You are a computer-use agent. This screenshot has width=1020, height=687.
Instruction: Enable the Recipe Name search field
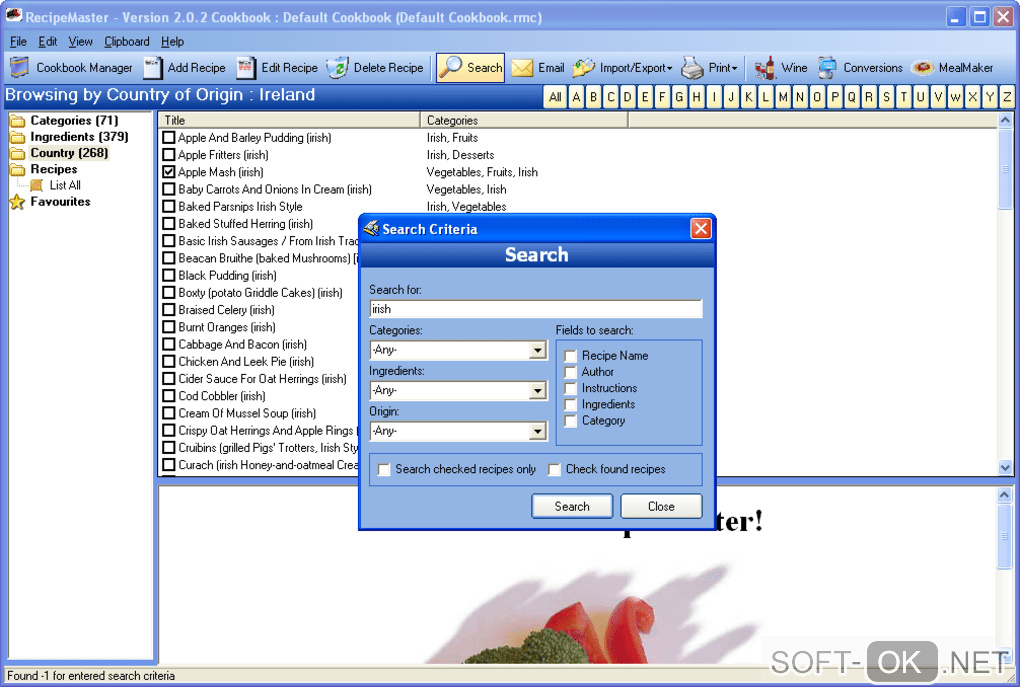tap(570, 356)
